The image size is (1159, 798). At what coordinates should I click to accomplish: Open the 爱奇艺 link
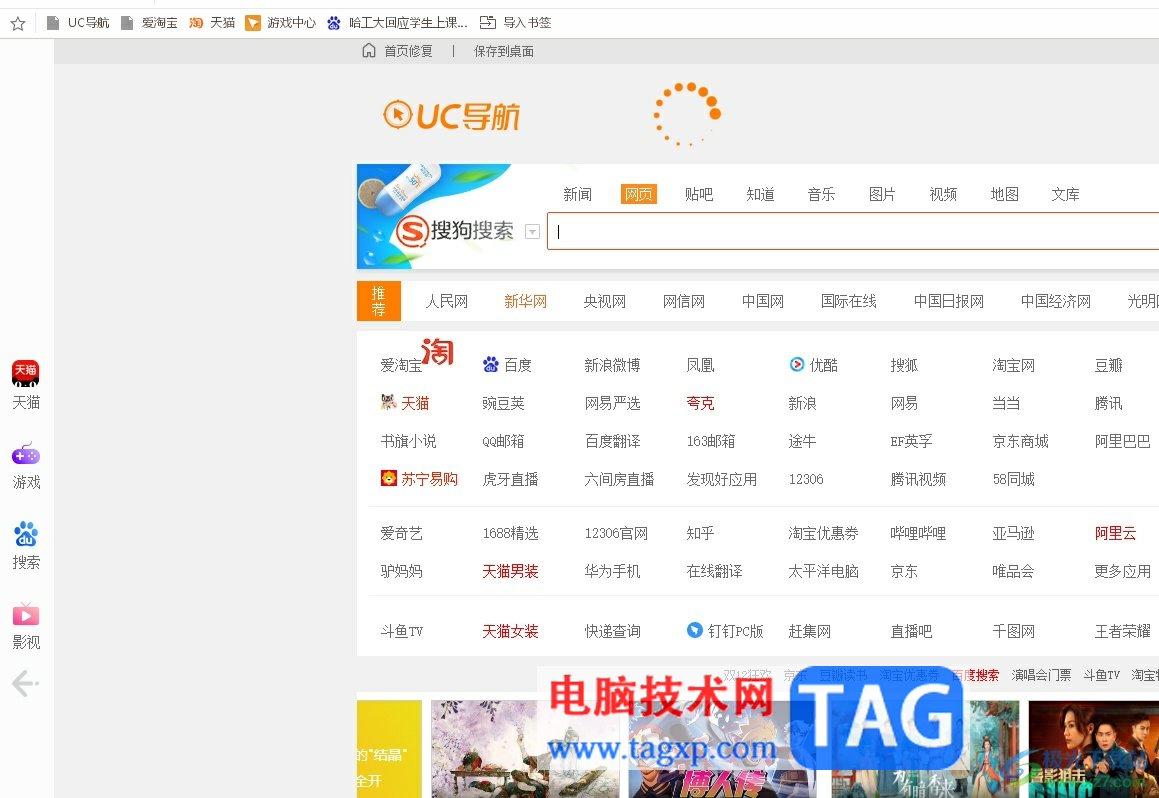pyautogui.click(x=401, y=533)
